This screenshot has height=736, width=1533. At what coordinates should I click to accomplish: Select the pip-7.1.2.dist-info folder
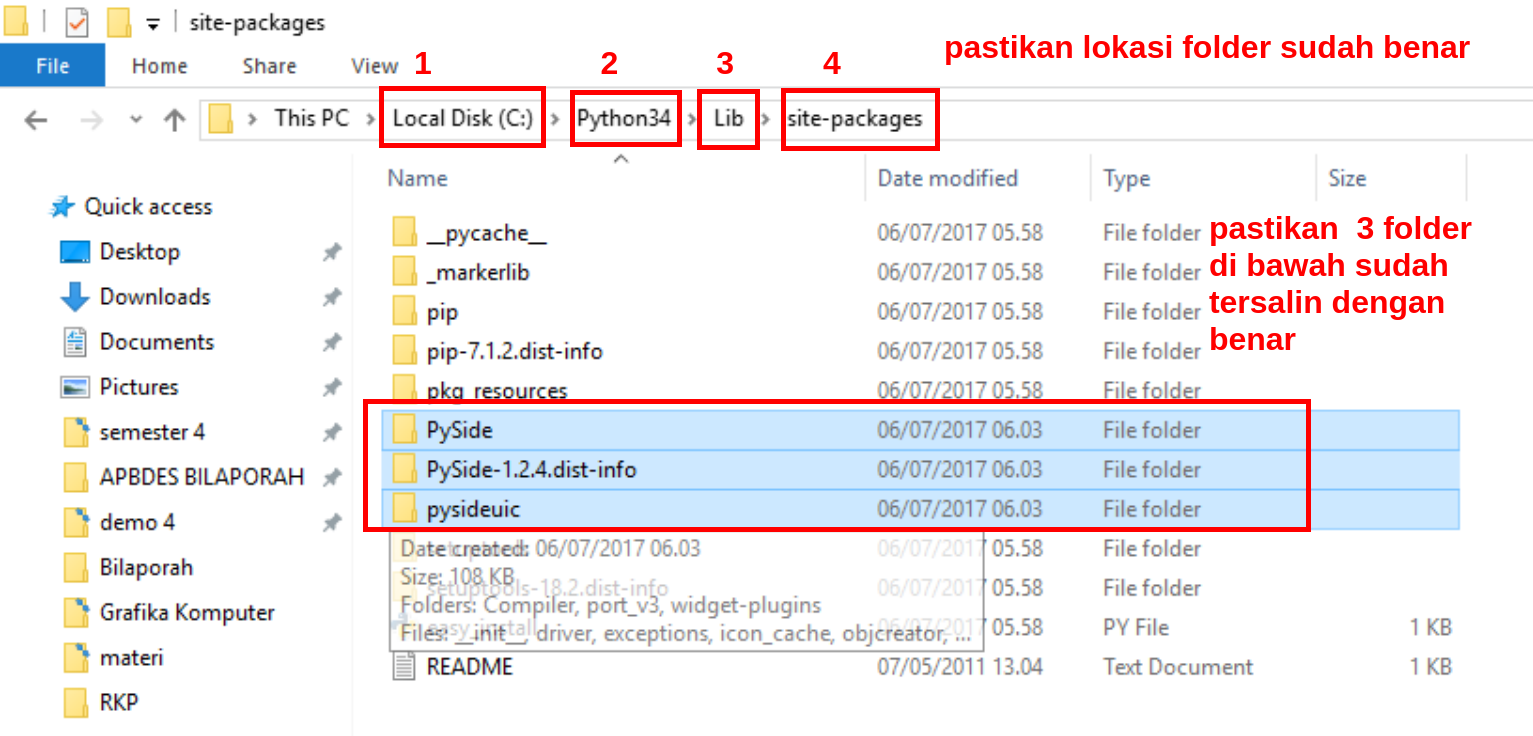(x=515, y=351)
